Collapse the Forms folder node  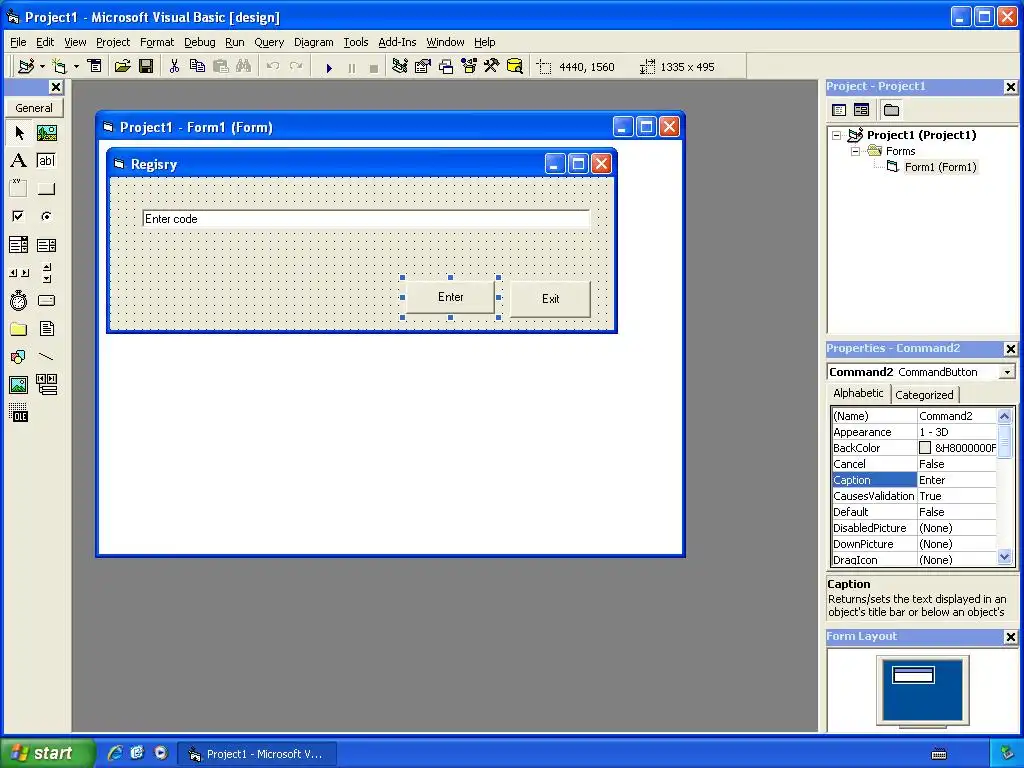tap(856, 152)
